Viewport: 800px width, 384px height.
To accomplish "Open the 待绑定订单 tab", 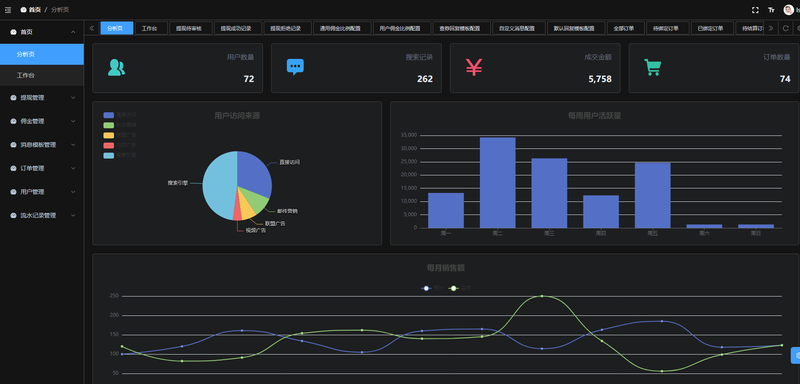I will click(x=668, y=28).
